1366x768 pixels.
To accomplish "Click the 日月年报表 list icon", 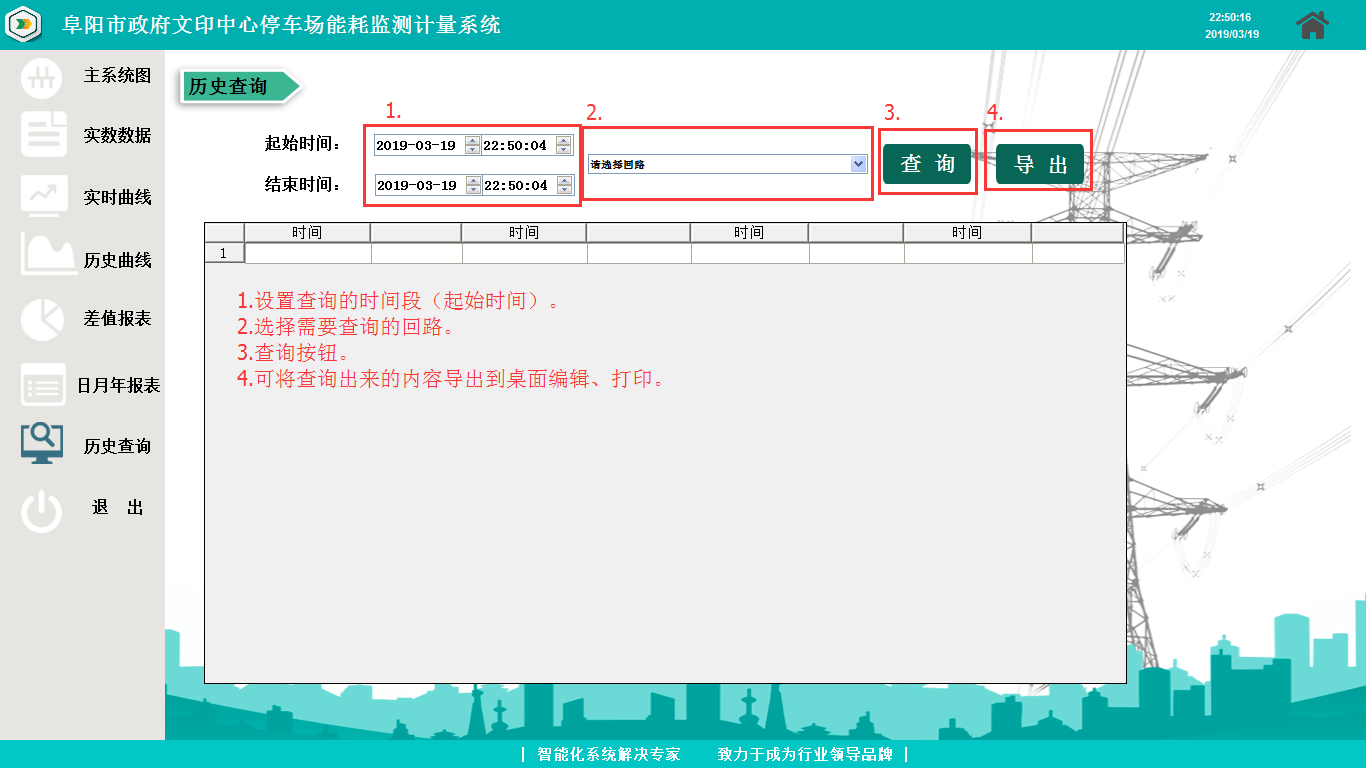I will click(43, 385).
